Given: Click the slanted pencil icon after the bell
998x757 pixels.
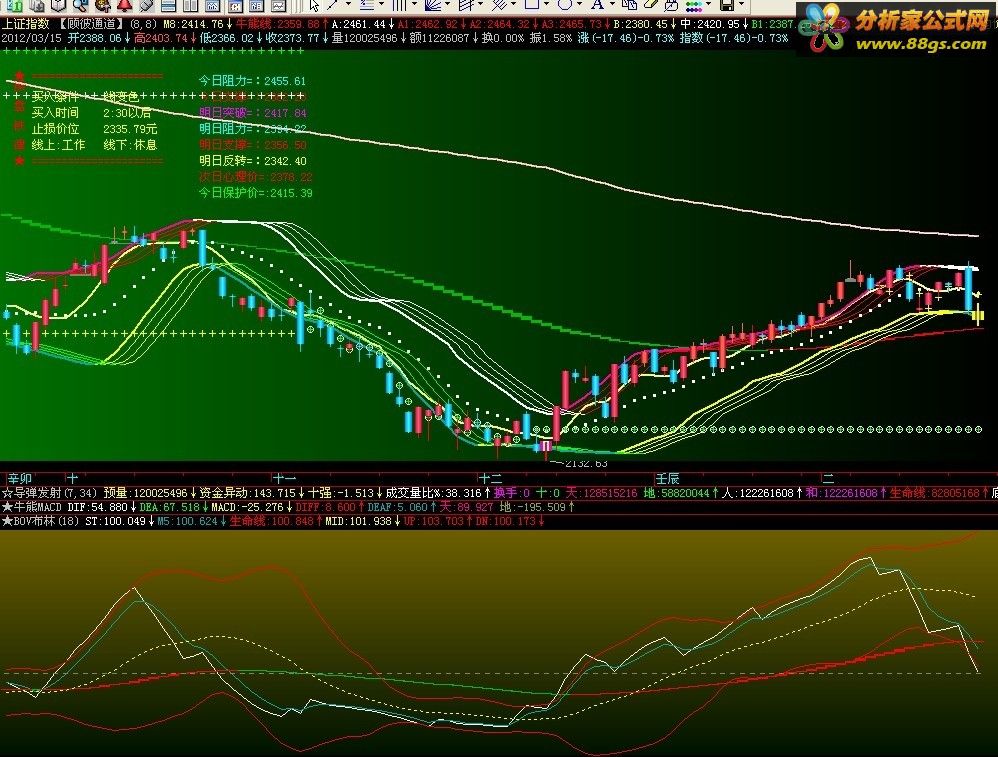Looking at the screenshot, I should click(x=146, y=6).
